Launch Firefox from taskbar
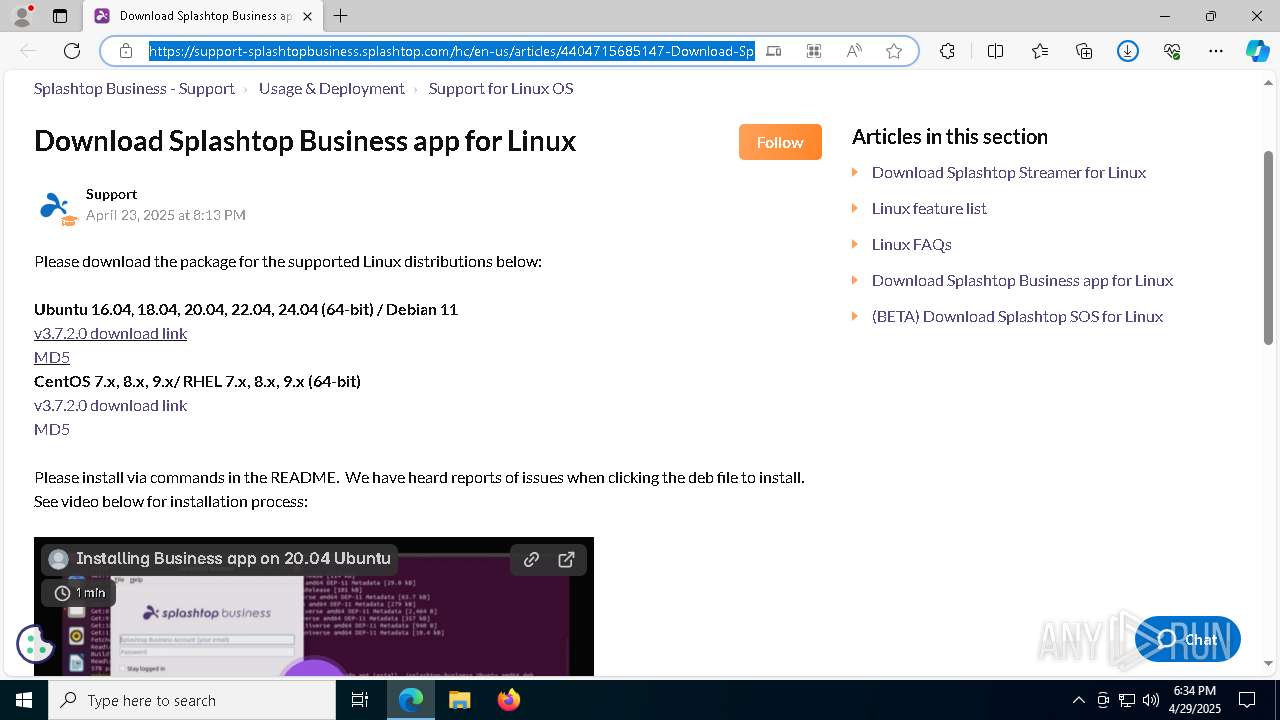Viewport: 1280px width, 720px height. [509, 700]
